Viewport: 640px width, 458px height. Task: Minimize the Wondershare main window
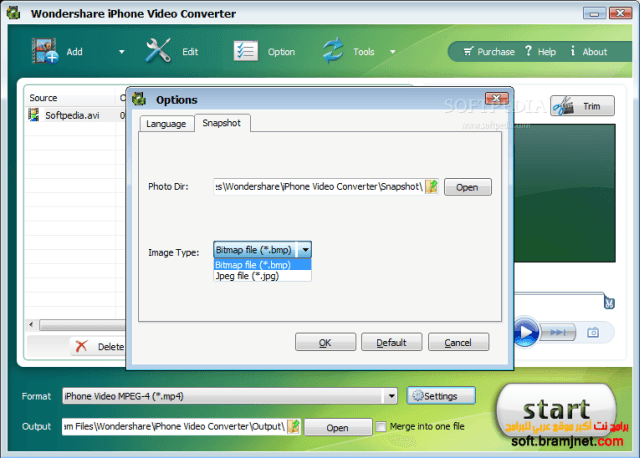point(594,13)
